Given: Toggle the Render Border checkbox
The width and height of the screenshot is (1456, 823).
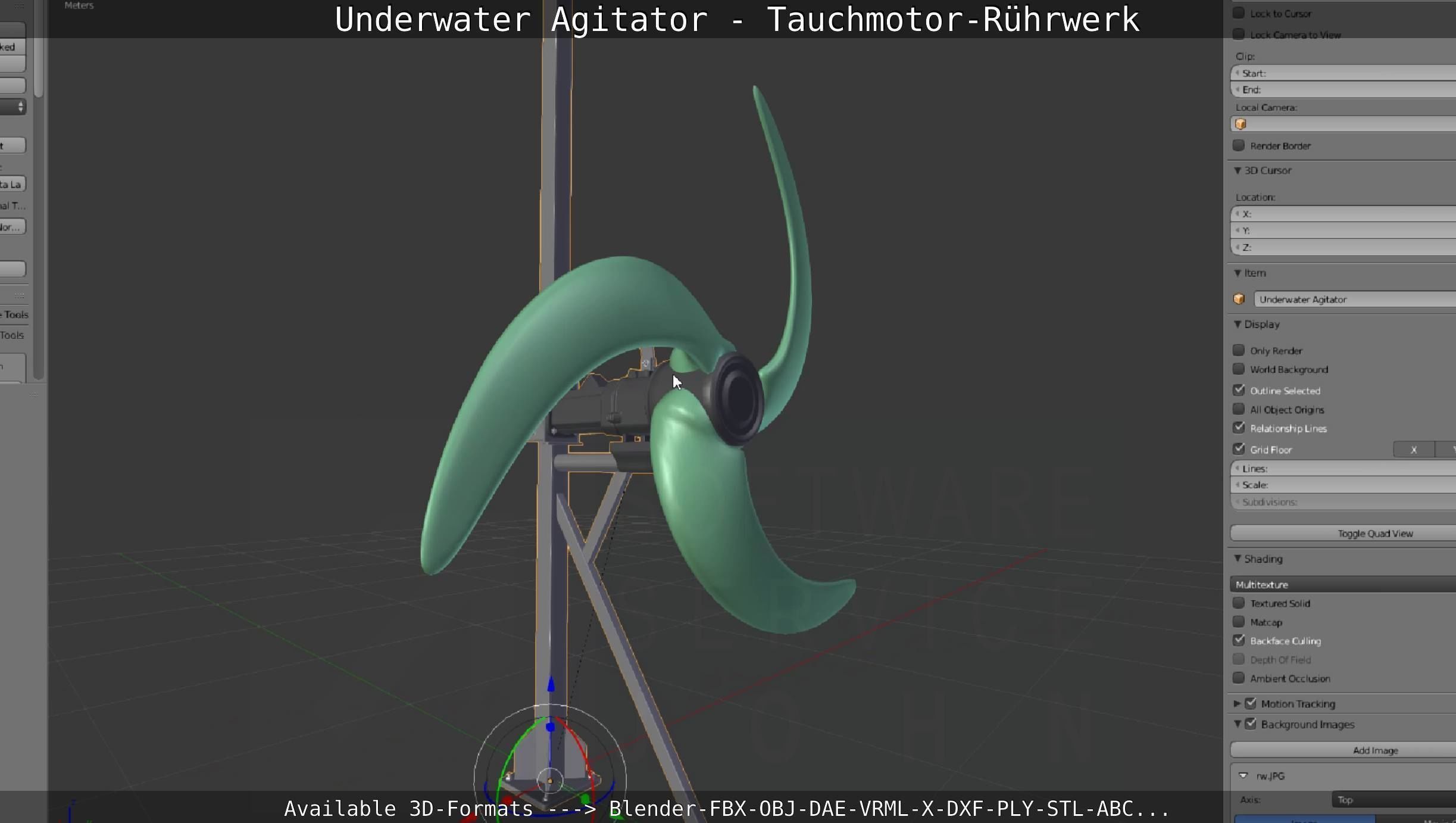Looking at the screenshot, I should pos(1239,145).
